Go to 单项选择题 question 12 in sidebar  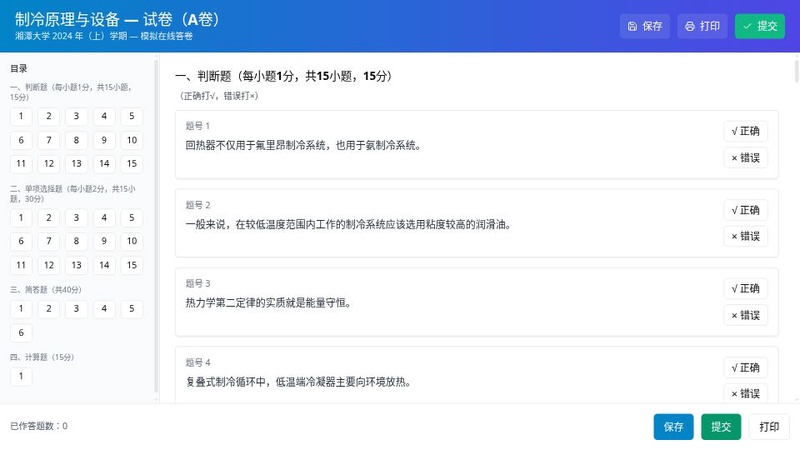pos(48,265)
